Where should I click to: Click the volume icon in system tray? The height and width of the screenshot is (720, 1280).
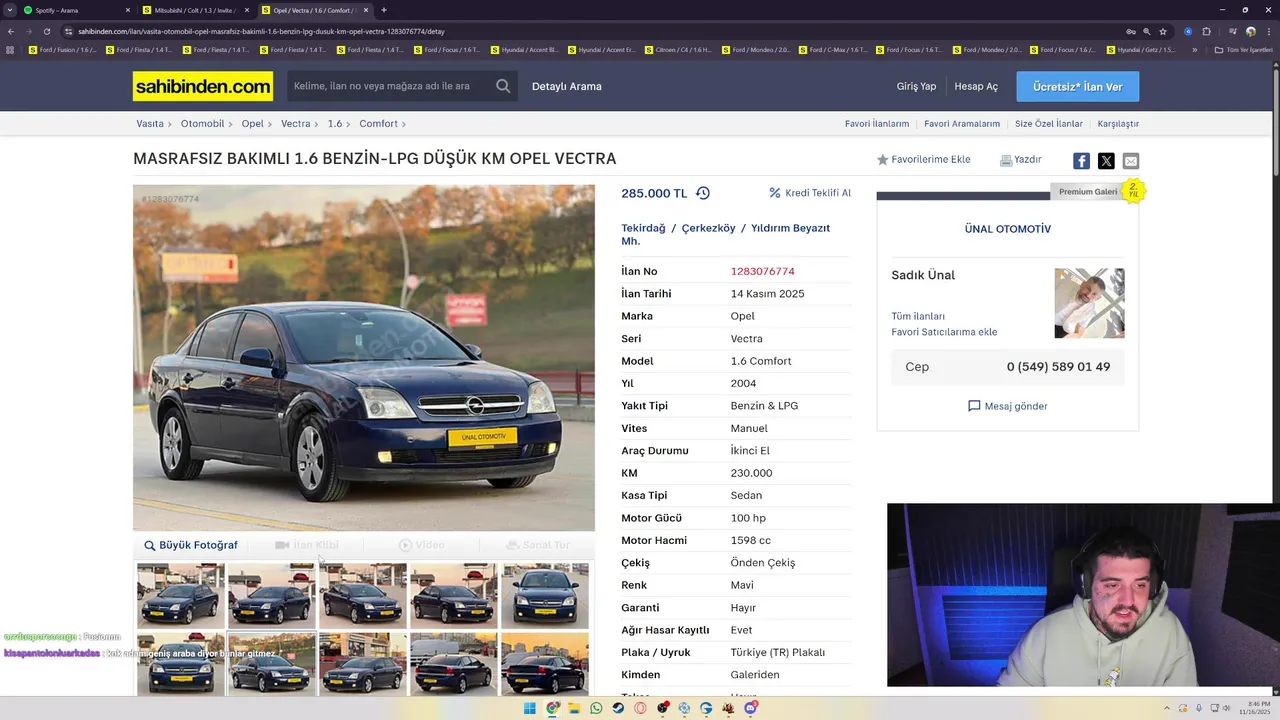point(1226,708)
